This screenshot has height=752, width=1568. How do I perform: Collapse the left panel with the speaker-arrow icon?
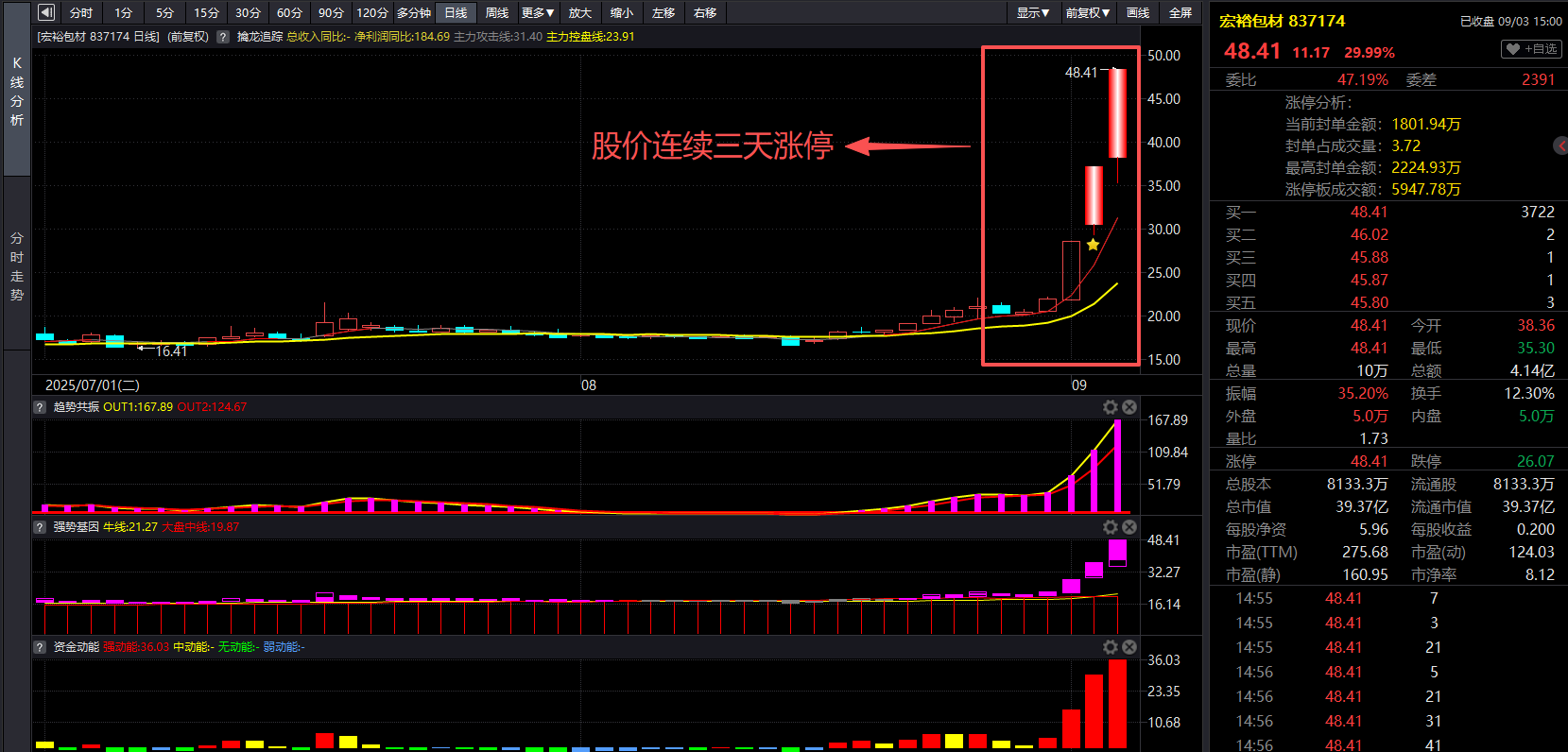point(46,12)
